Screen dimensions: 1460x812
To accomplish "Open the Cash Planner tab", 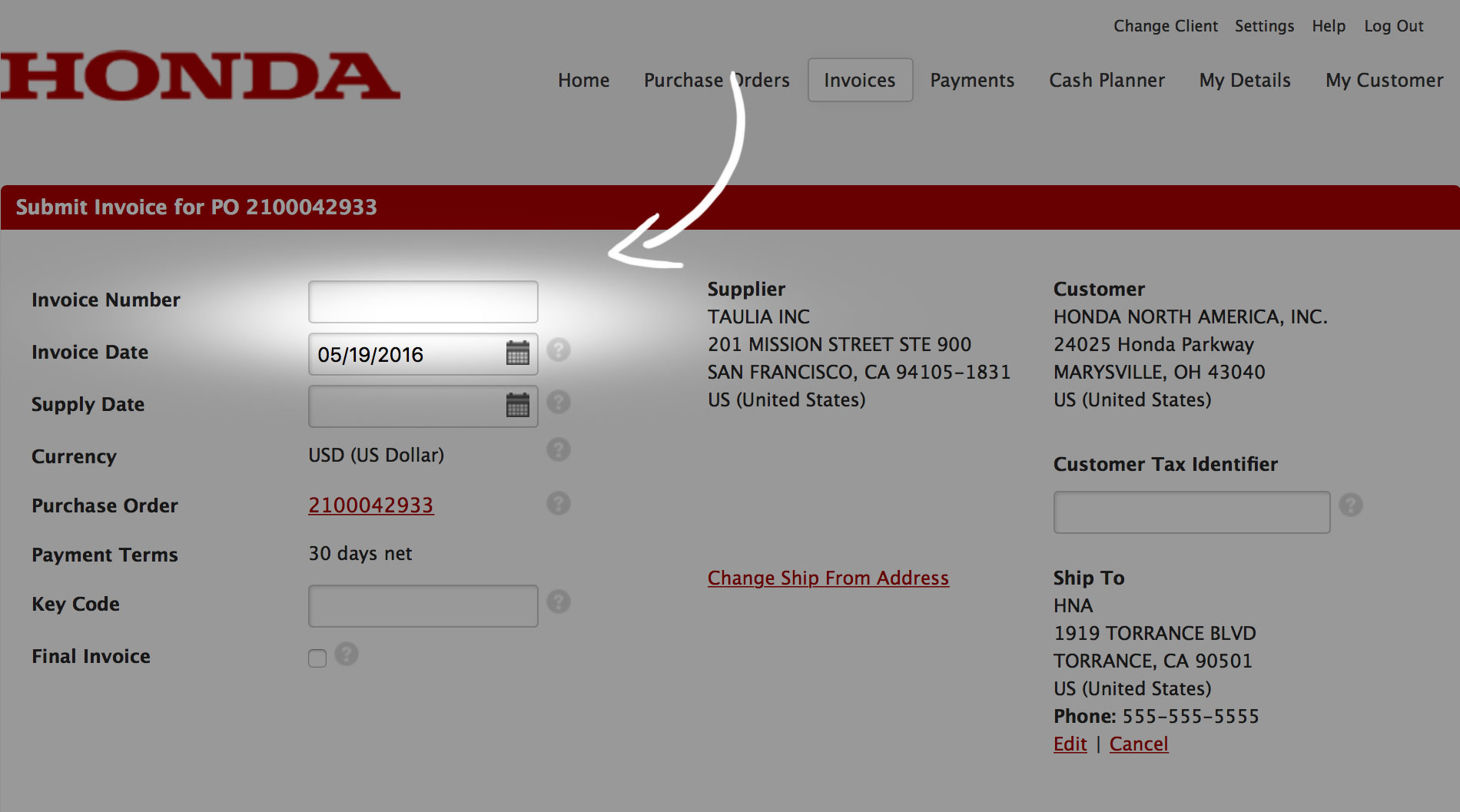I will point(1107,80).
